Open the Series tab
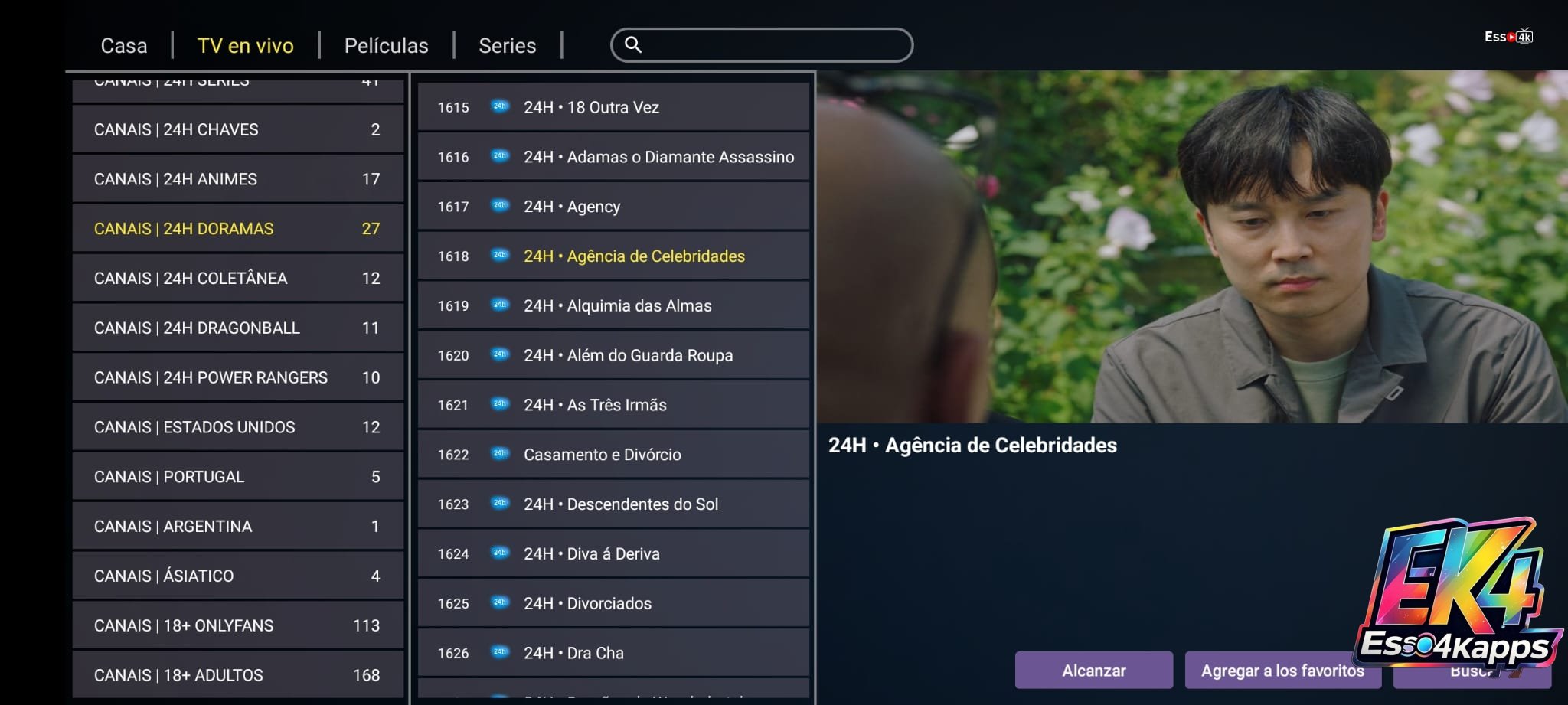This screenshot has height=705, width=1568. pos(507,45)
